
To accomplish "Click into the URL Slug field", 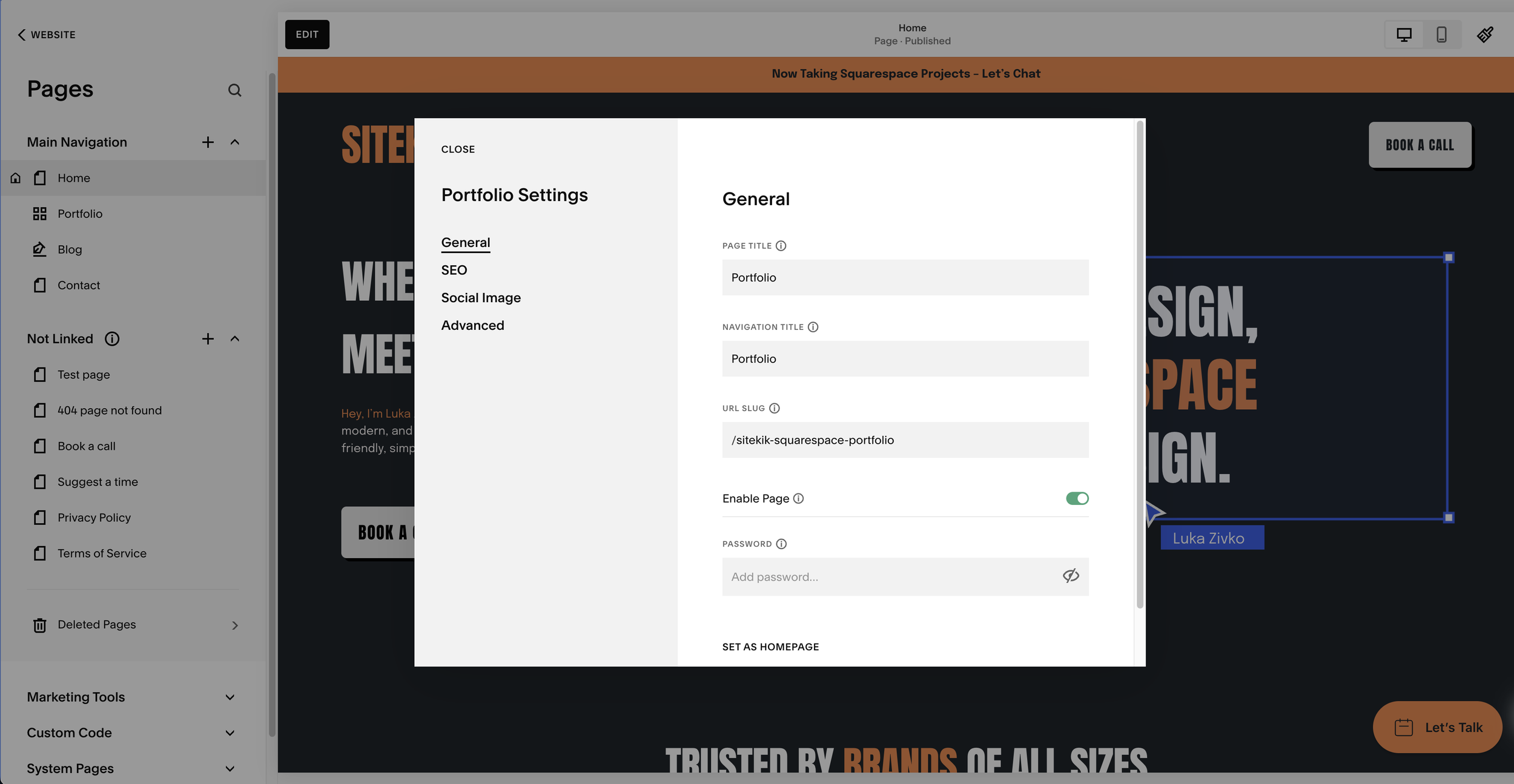I will pos(905,440).
